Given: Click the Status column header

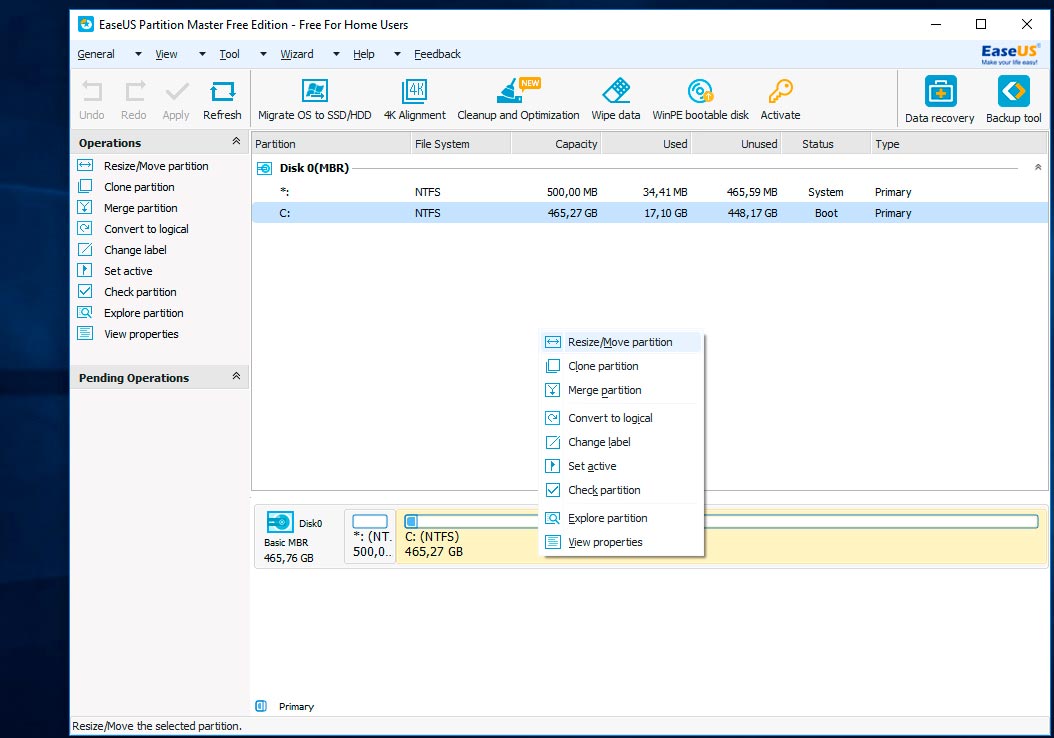Looking at the screenshot, I should click(825, 144).
